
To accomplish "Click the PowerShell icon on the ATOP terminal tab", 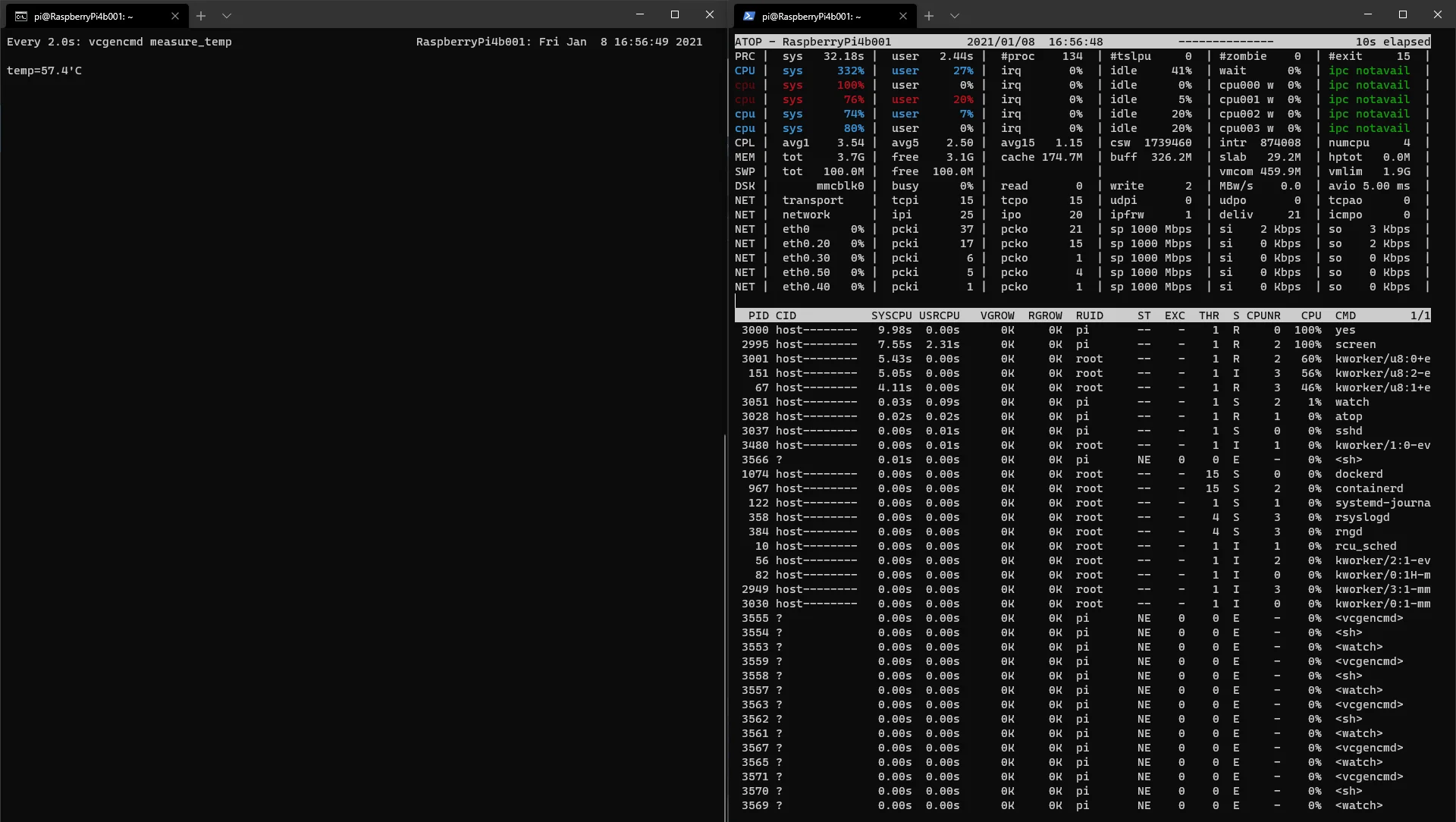I will pyautogui.click(x=749, y=16).
